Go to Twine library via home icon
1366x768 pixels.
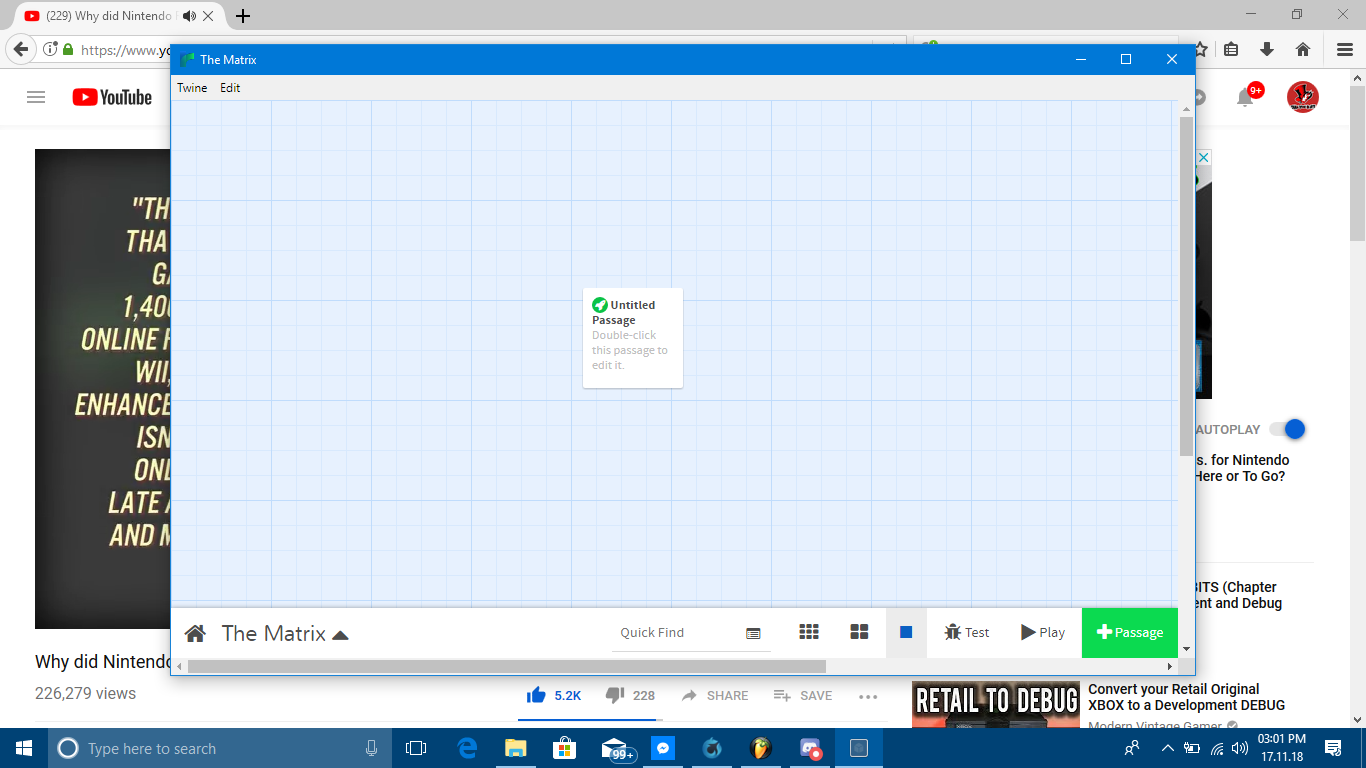pyautogui.click(x=196, y=633)
